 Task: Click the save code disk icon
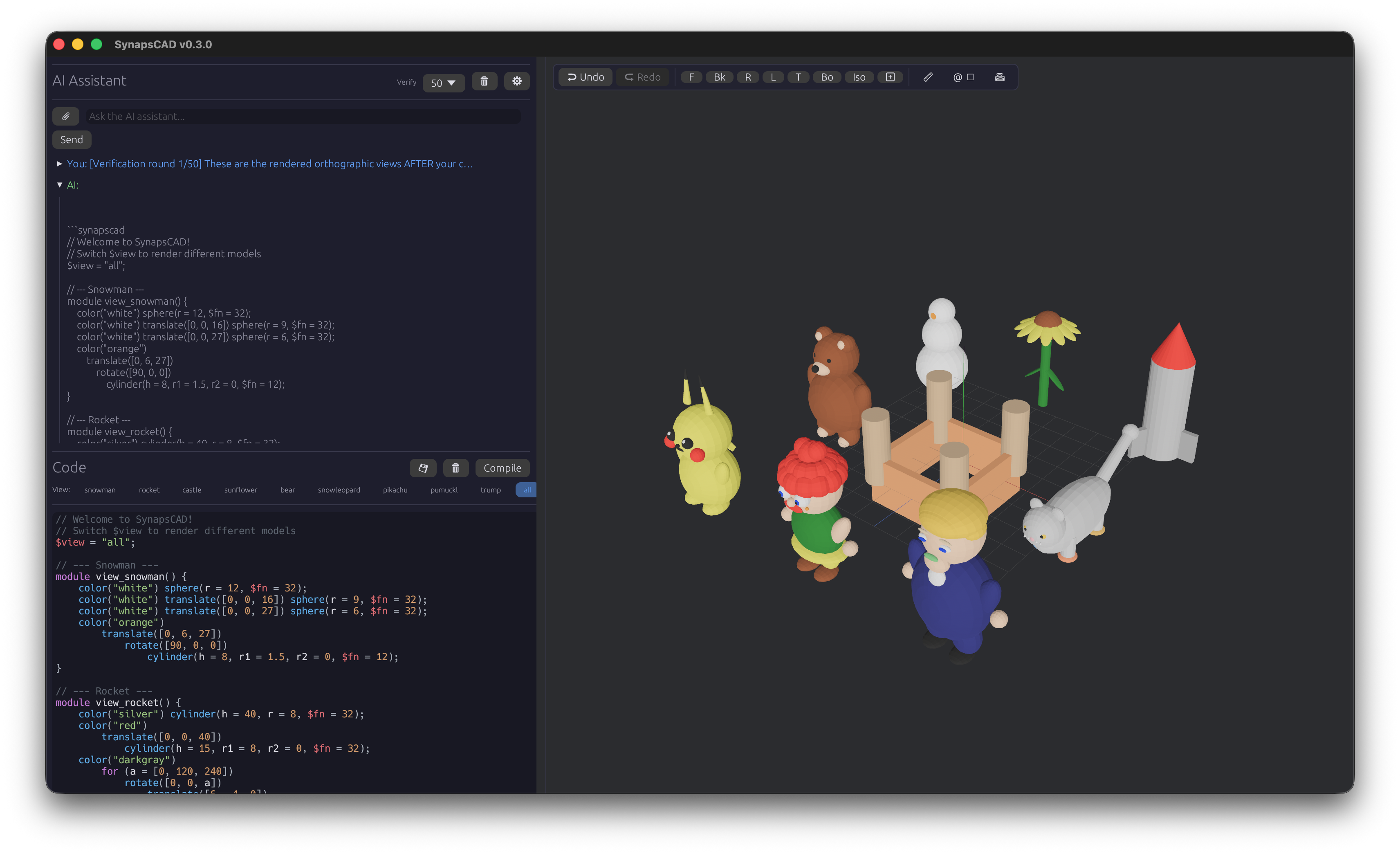tap(423, 468)
